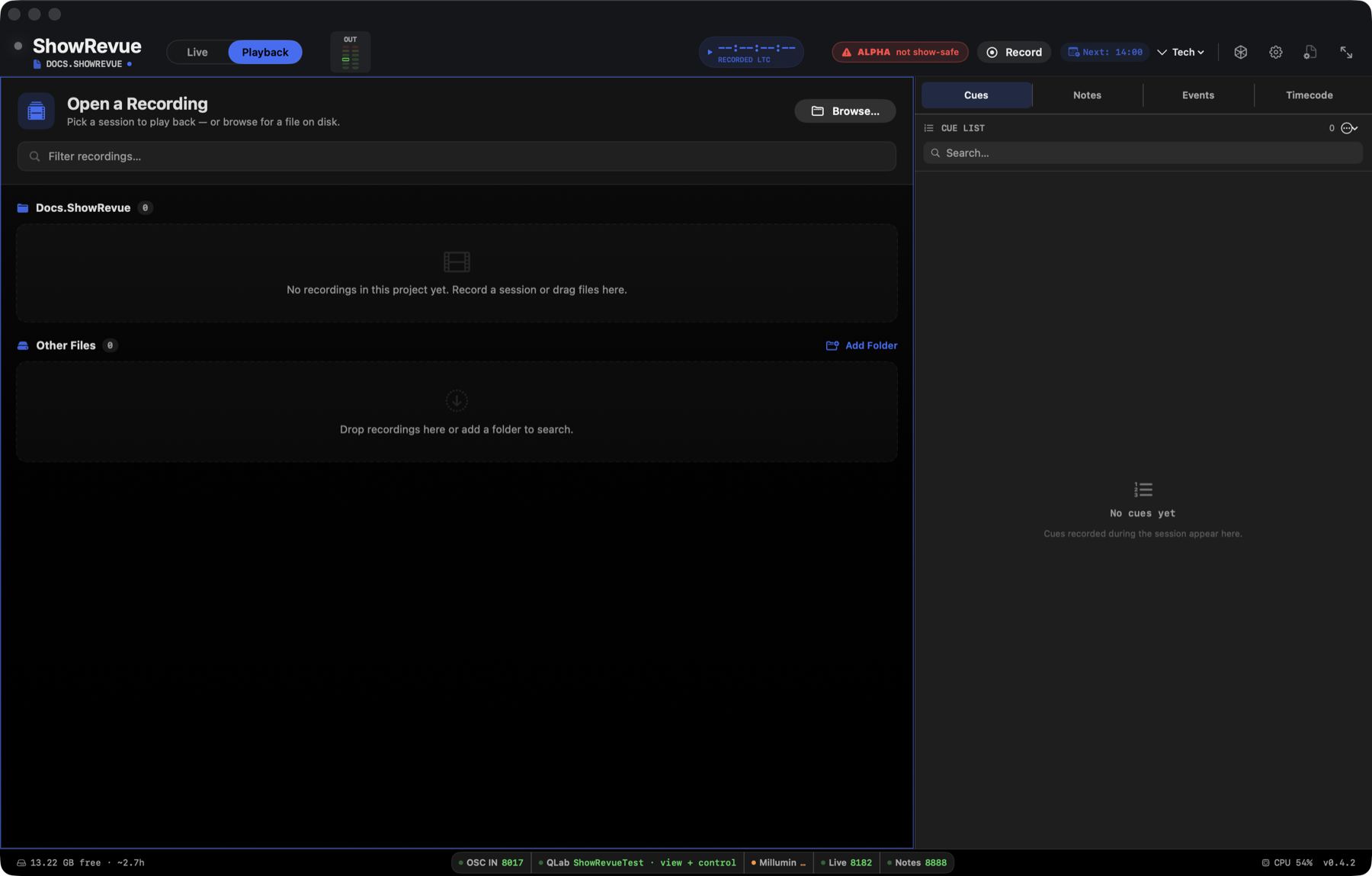Click the OSC IN 8017 status chip
The height and width of the screenshot is (876, 1372).
click(x=491, y=863)
